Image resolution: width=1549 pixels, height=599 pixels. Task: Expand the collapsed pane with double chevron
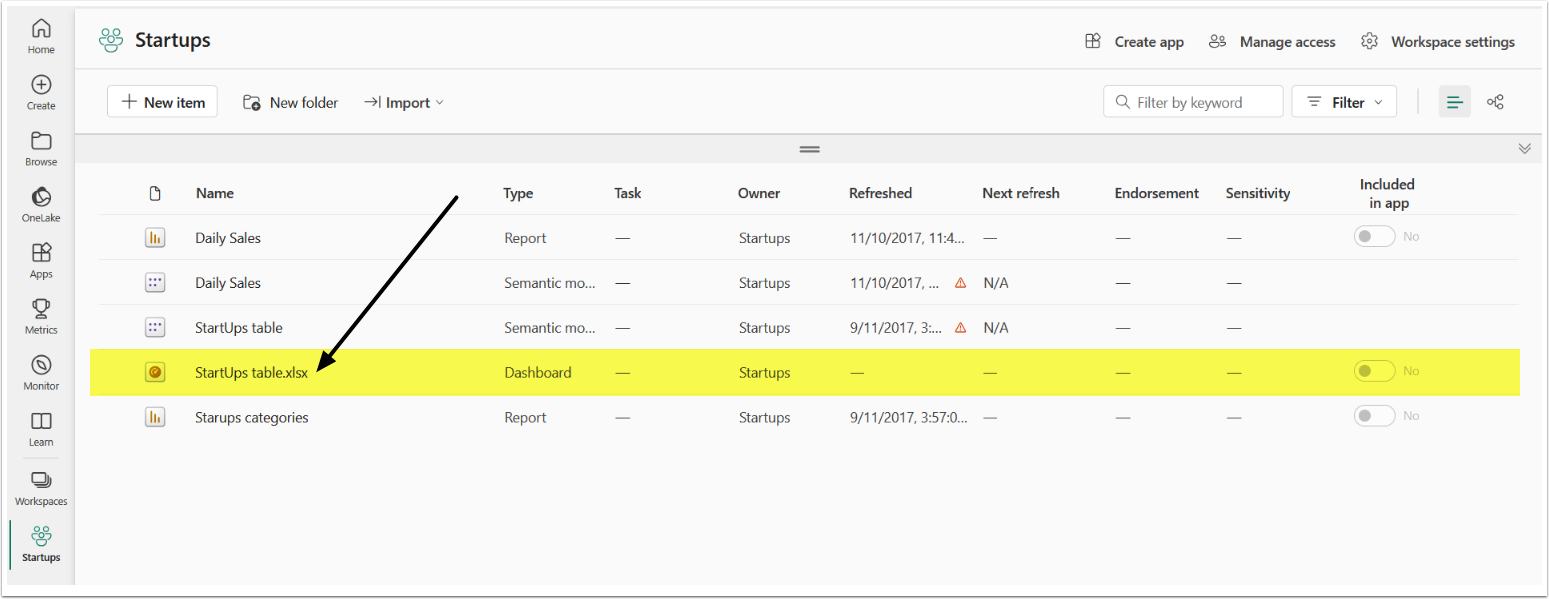(1524, 148)
